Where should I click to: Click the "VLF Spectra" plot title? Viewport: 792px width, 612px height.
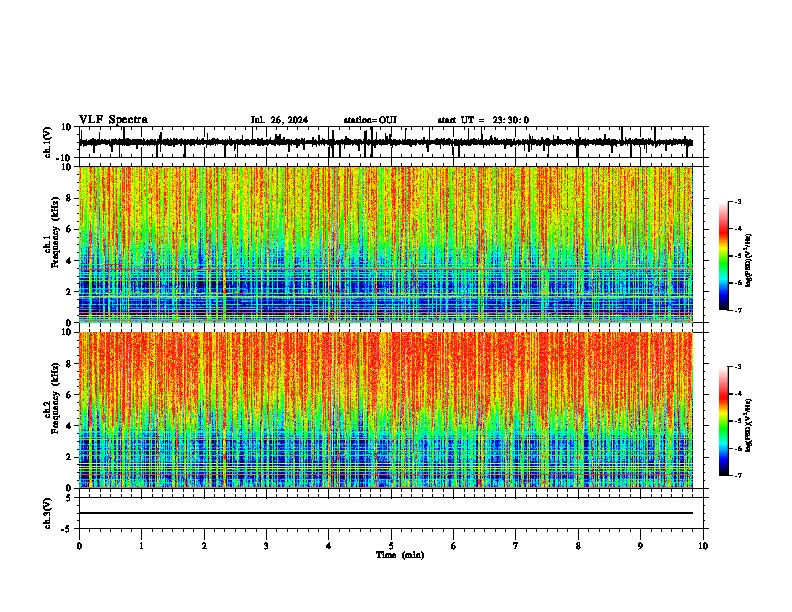point(113,120)
